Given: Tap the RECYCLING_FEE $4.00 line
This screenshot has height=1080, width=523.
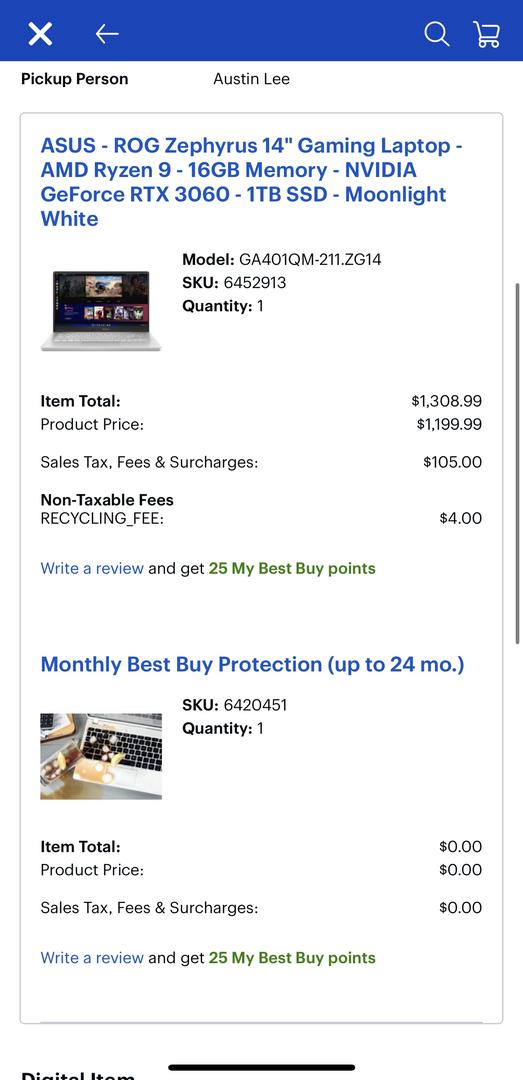Looking at the screenshot, I should (x=261, y=518).
